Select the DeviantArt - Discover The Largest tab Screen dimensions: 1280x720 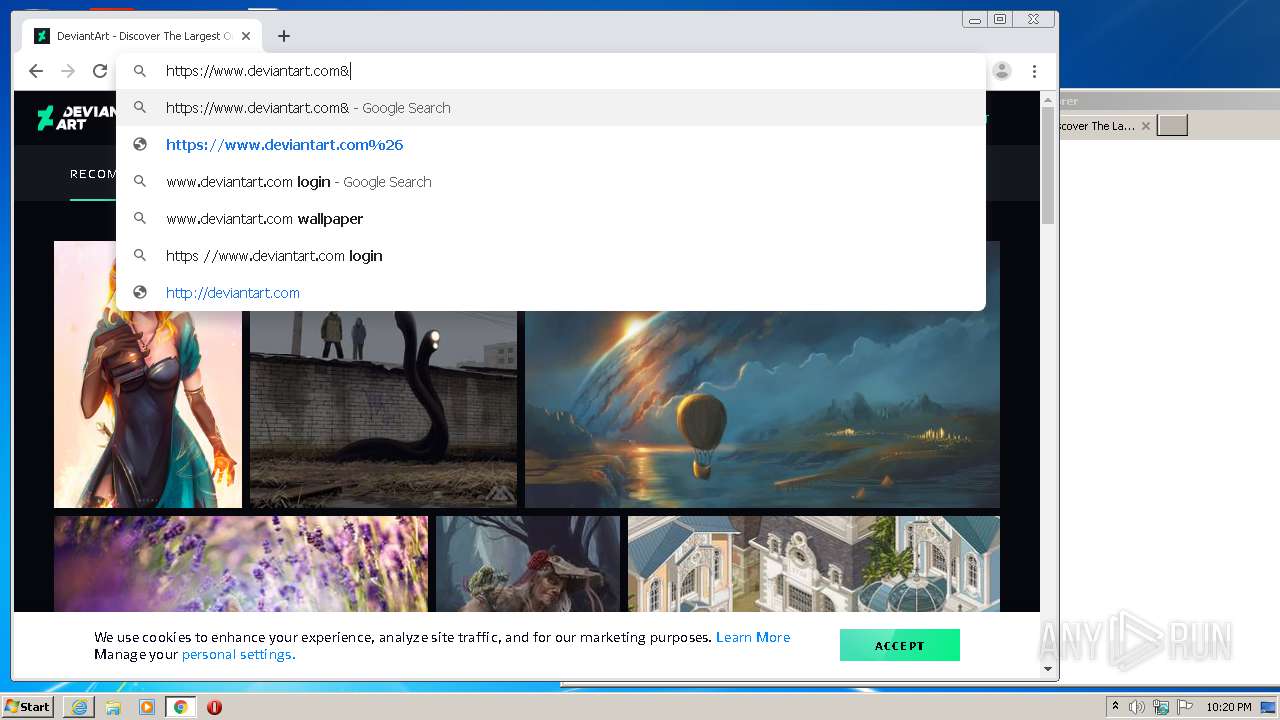142,36
